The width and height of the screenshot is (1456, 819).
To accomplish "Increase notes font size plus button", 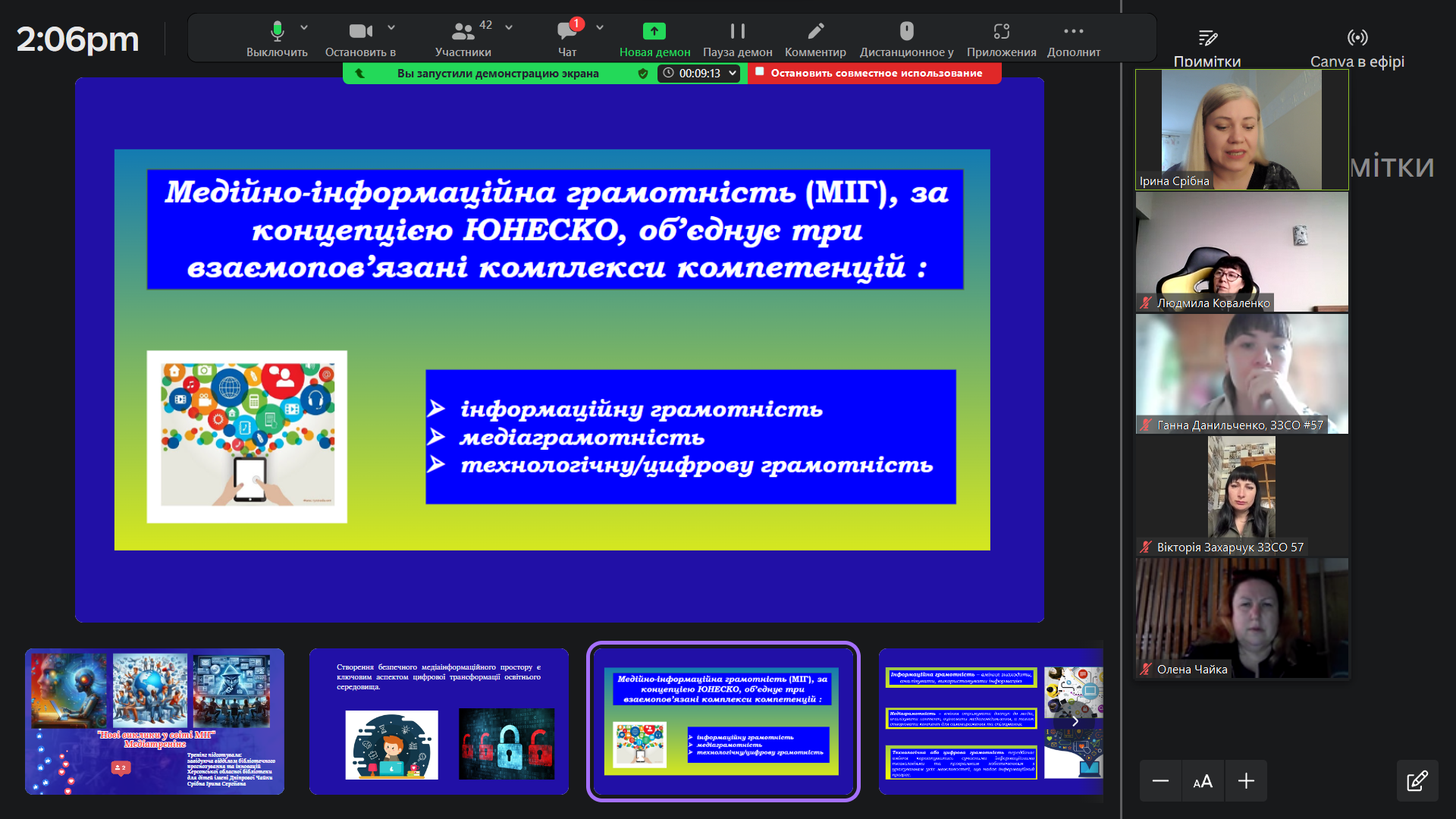I will 1246,781.
